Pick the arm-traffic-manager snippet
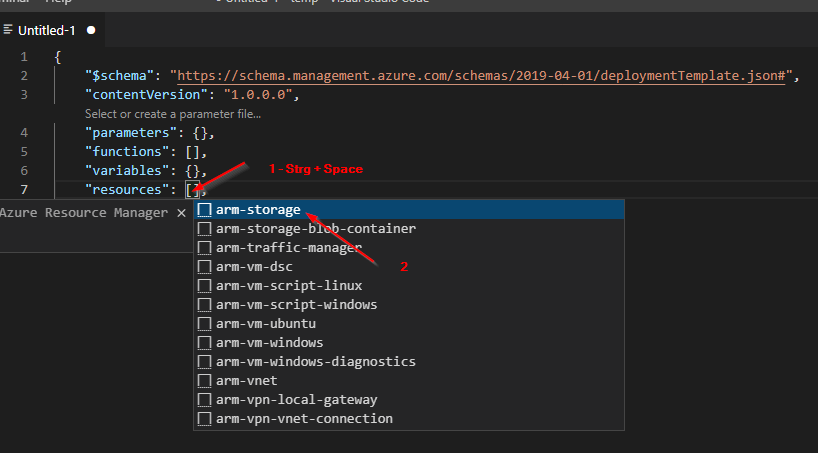 (x=409, y=247)
